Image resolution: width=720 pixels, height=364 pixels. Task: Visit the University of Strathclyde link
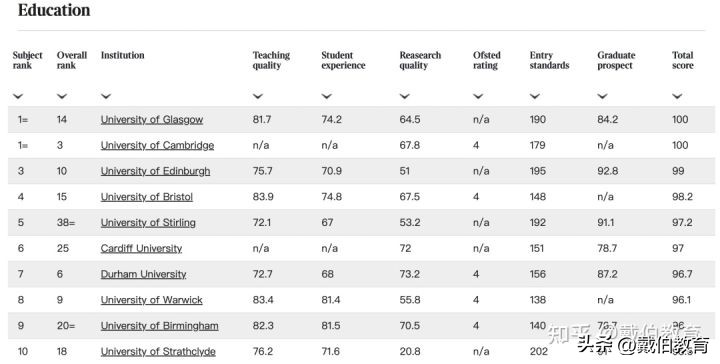158,351
